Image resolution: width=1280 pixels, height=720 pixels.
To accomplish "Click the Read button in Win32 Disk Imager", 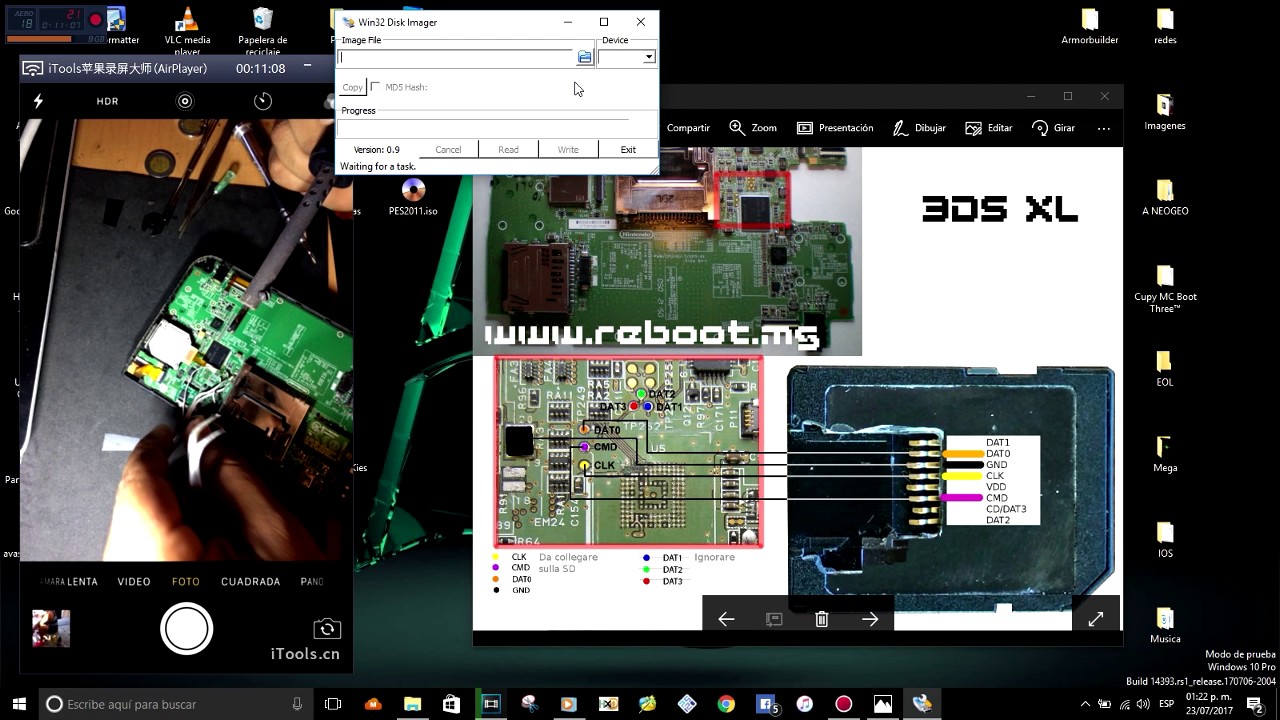I will [508, 150].
